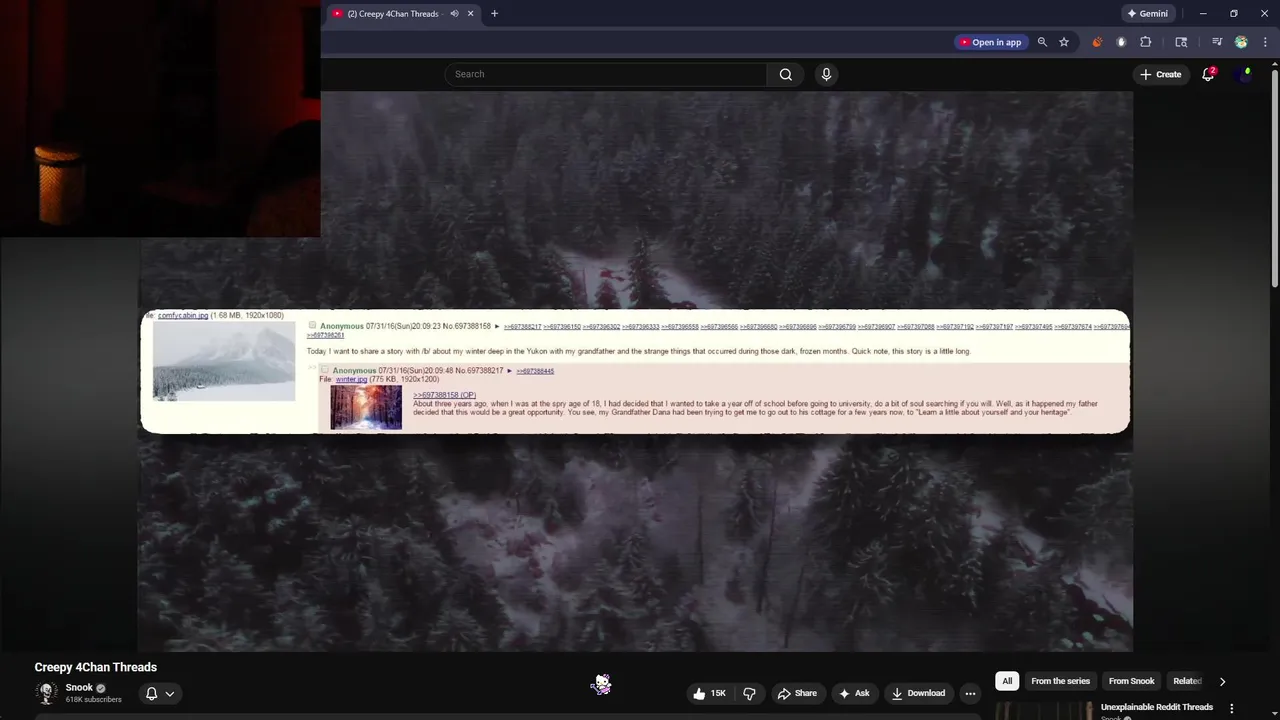Image resolution: width=1280 pixels, height=720 pixels.
Task: Like the video with 15K likes
Action: click(709, 693)
